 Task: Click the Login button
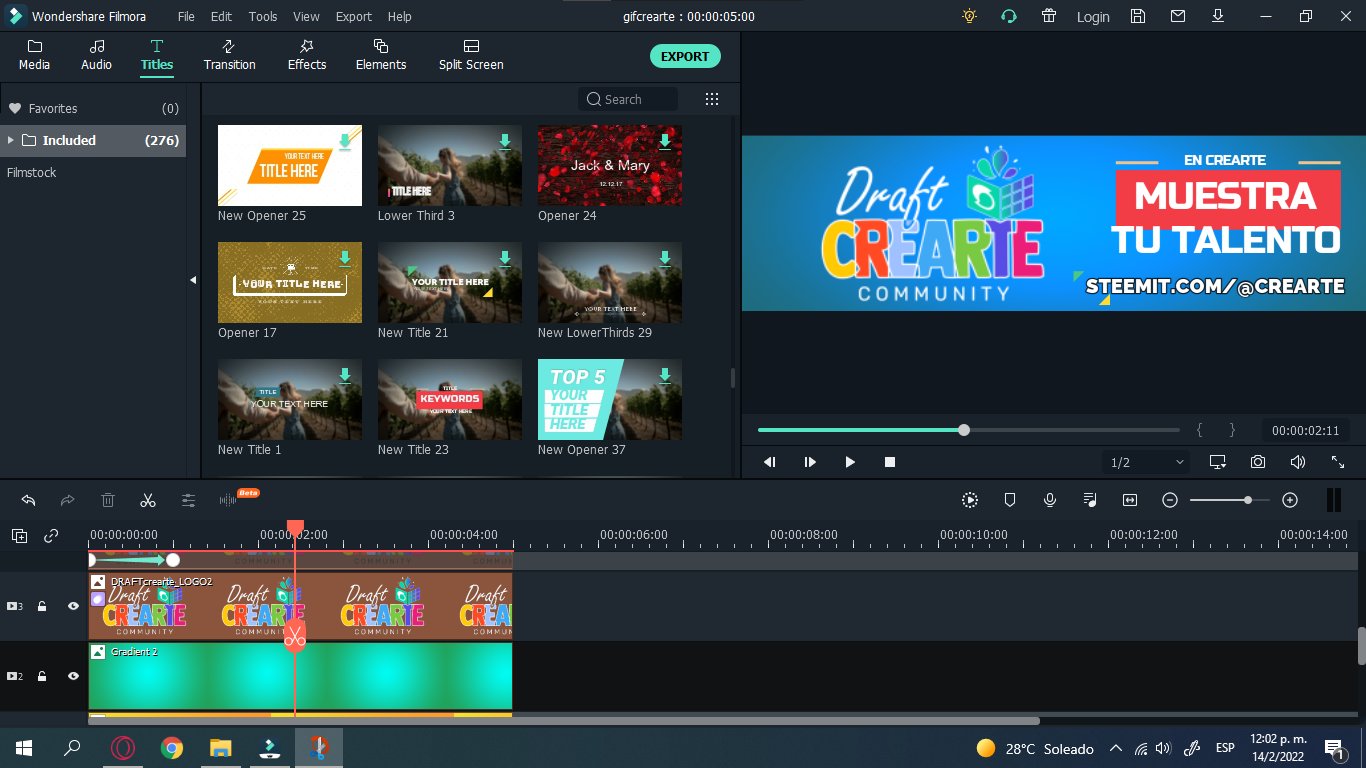1093,17
